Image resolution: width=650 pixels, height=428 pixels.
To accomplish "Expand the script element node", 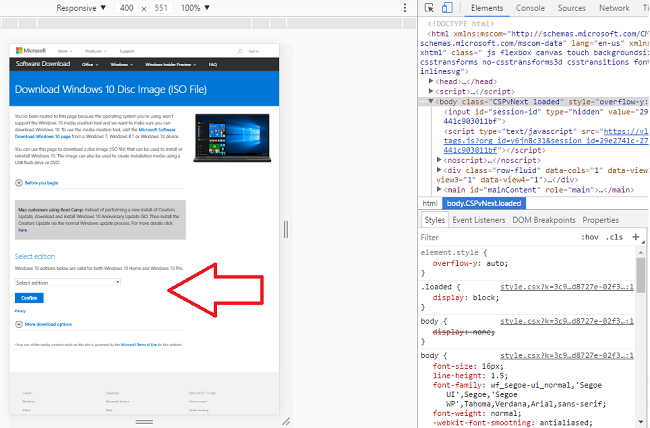I will pos(431,91).
